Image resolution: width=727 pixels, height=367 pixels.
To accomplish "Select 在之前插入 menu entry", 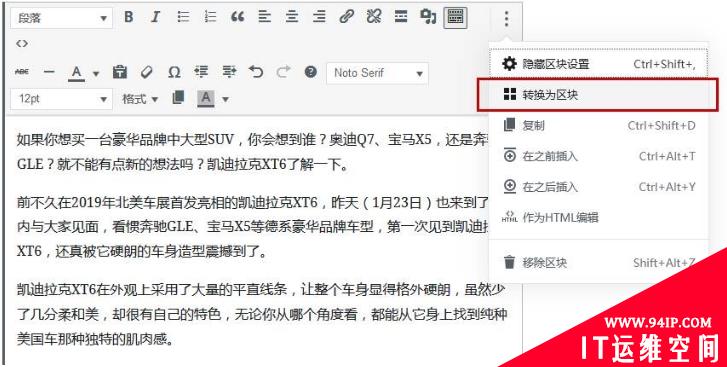I will pyautogui.click(x=598, y=156).
